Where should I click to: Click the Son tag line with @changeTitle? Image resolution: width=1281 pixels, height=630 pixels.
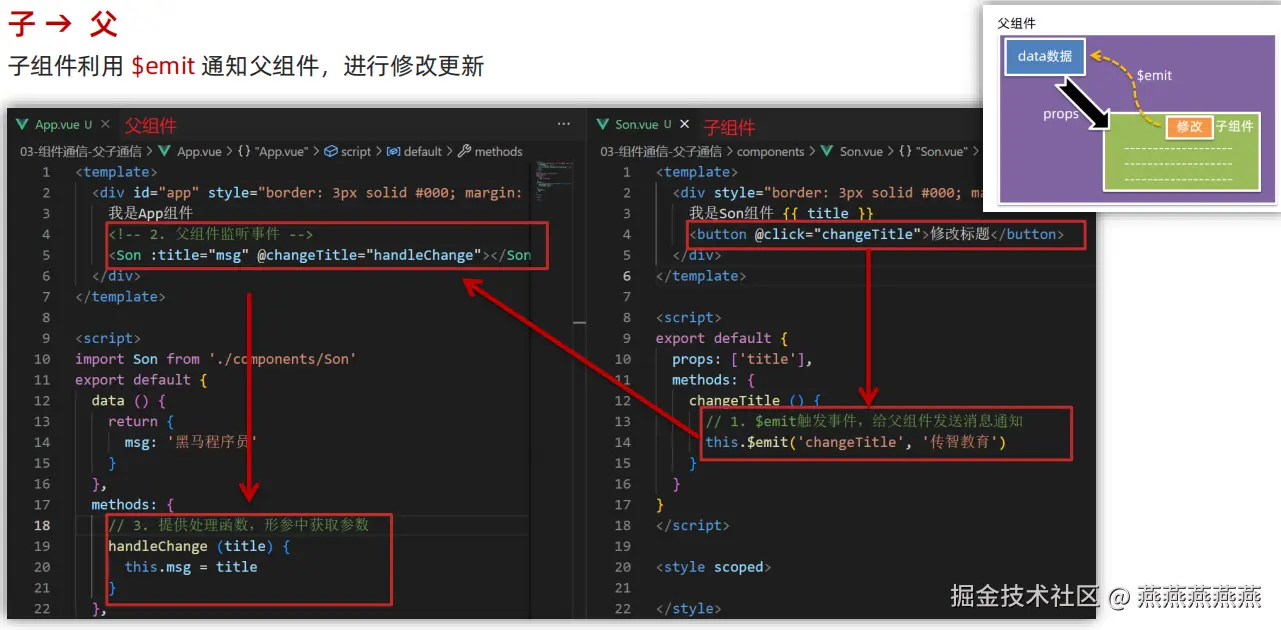tap(320, 255)
